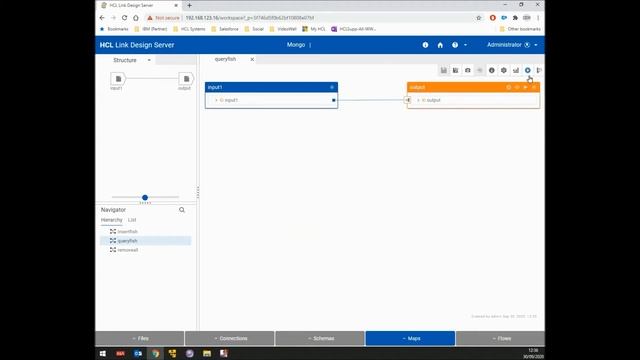Click the rule connector icon left of output
The width and height of the screenshot is (640, 360).
pos(407,100)
